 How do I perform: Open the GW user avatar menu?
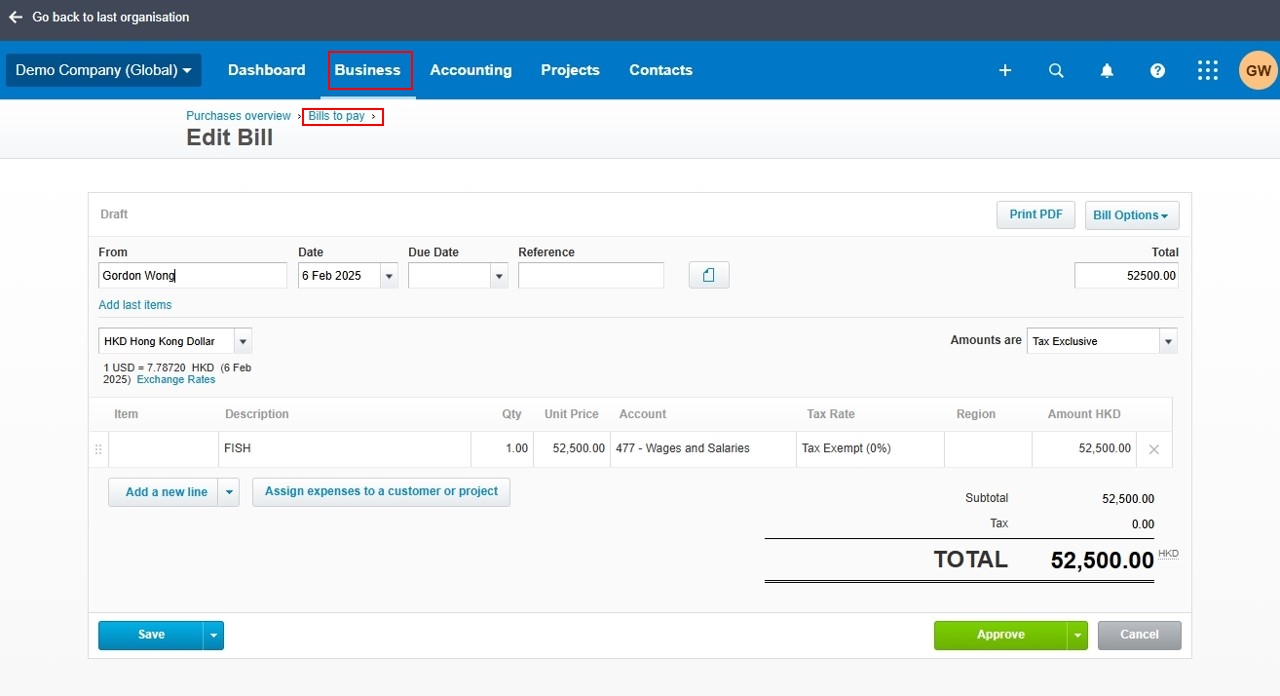tap(1258, 70)
